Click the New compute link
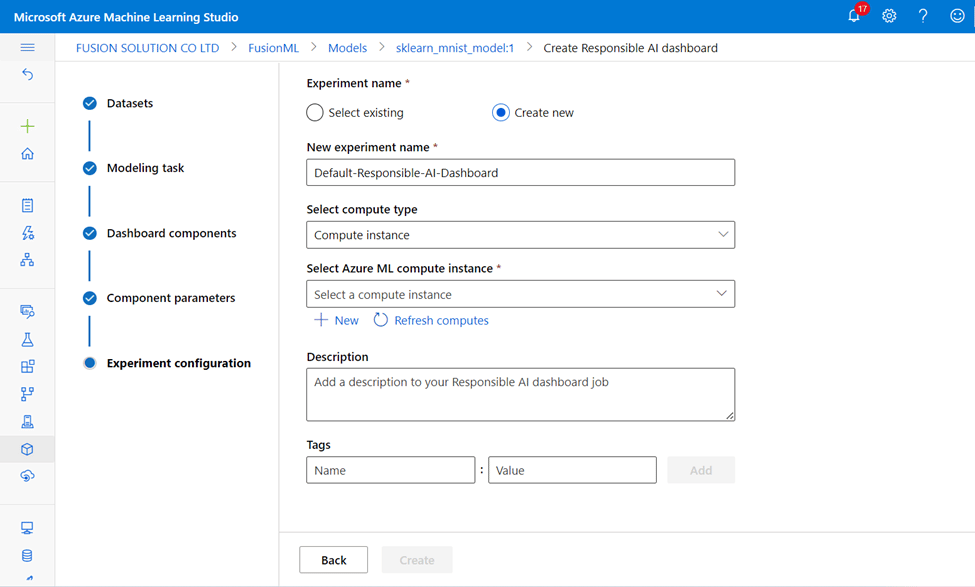 pyautogui.click(x=346, y=320)
